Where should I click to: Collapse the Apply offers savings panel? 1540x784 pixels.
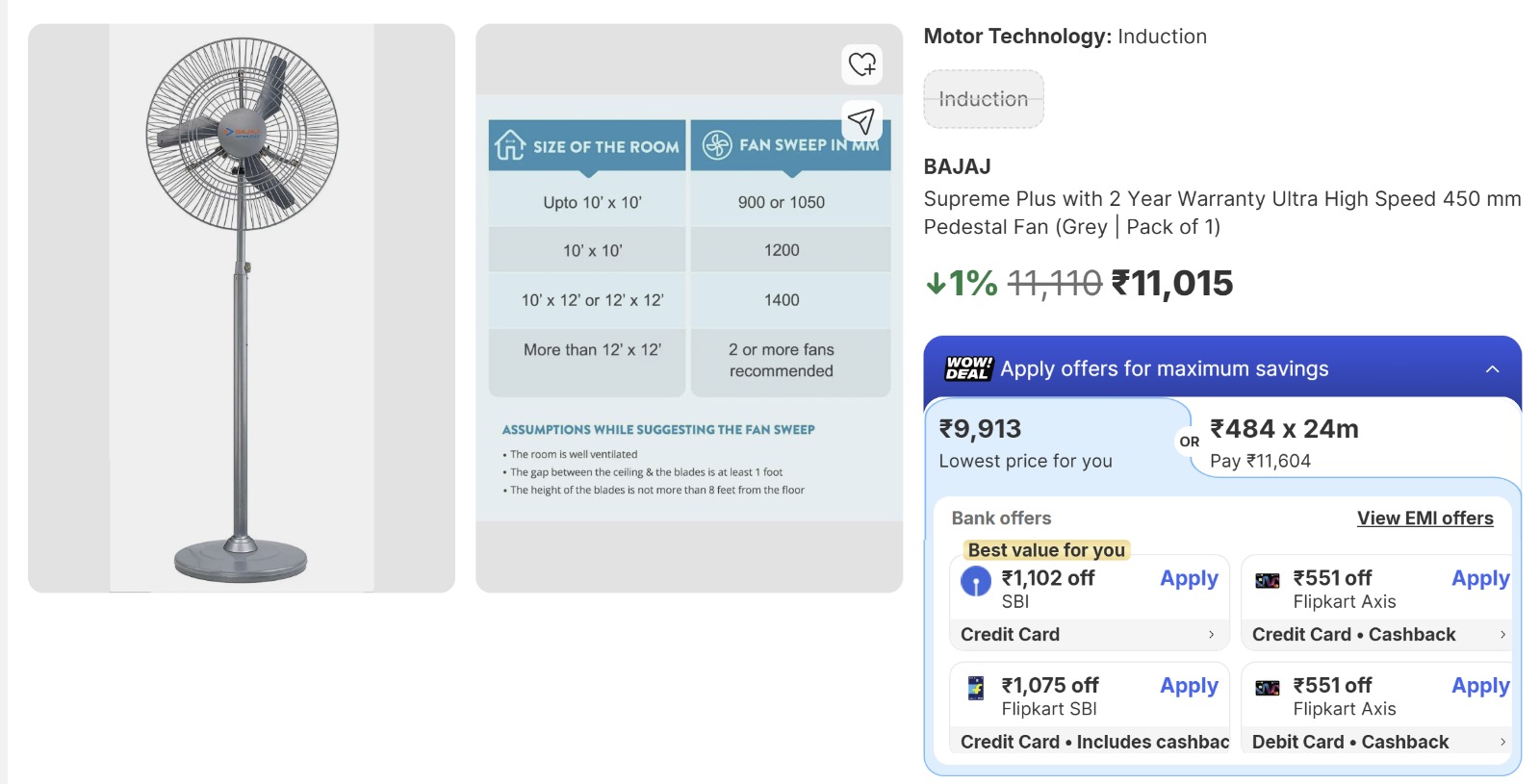tap(1492, 369)
